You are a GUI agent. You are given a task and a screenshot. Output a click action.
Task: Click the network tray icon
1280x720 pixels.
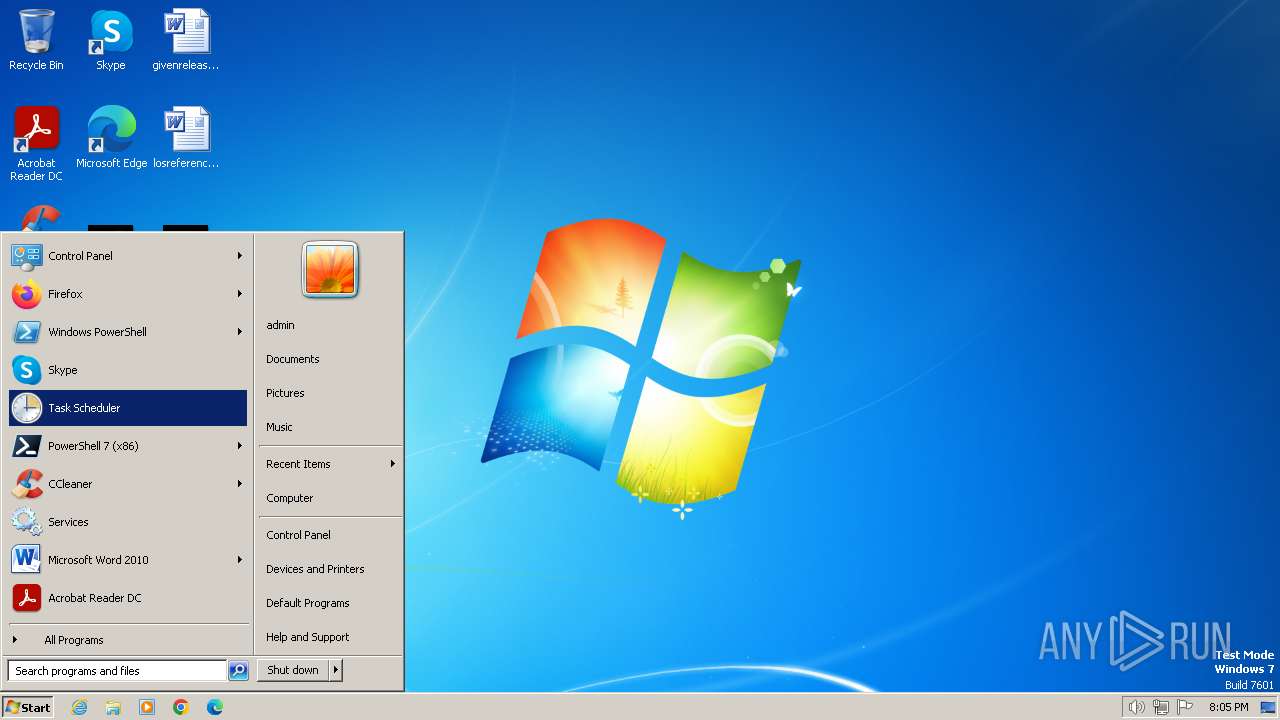[1161, 707]
